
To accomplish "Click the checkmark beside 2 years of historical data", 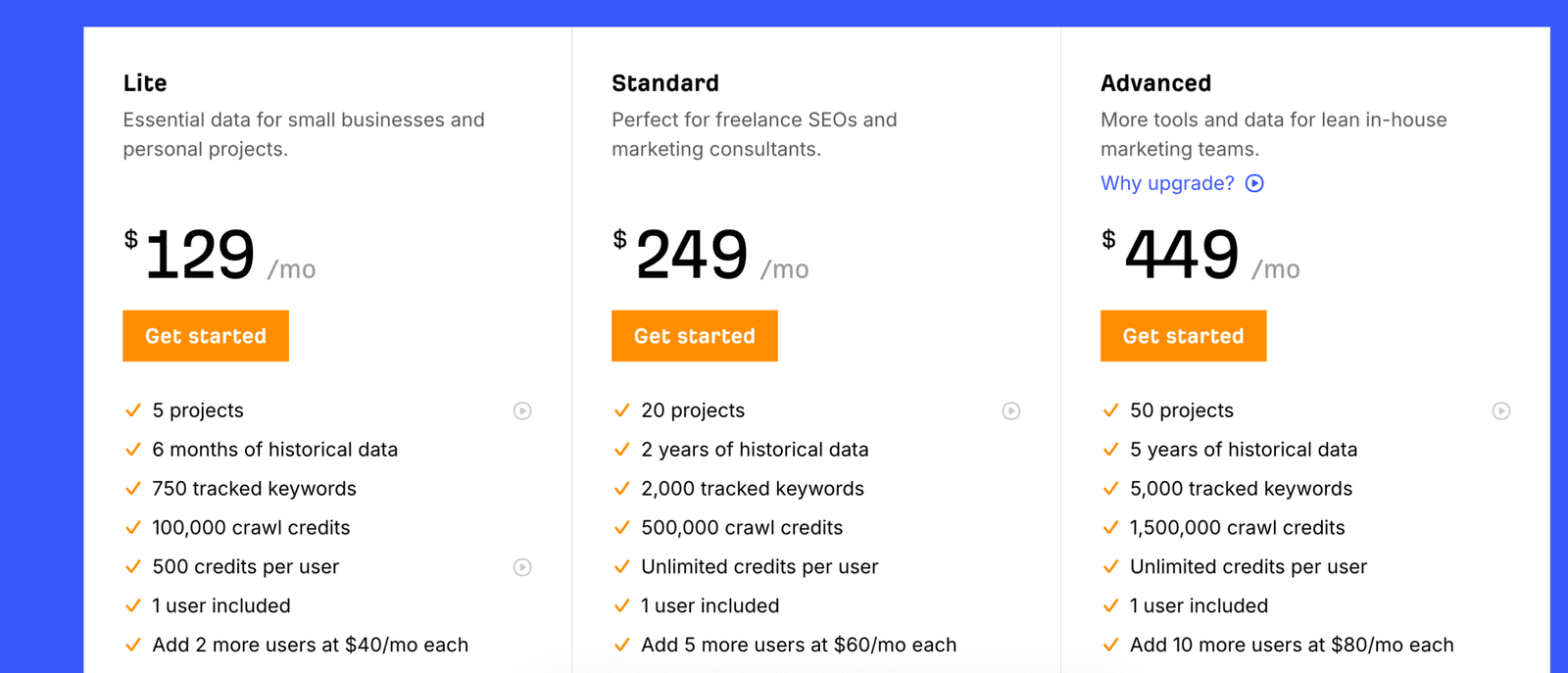I will [621, 450].
